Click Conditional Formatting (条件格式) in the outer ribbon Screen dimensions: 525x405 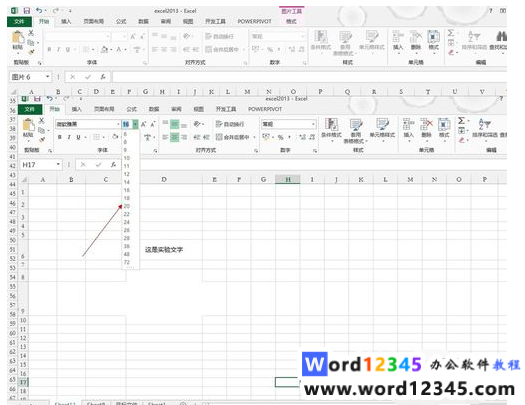(x=321, y=40)
